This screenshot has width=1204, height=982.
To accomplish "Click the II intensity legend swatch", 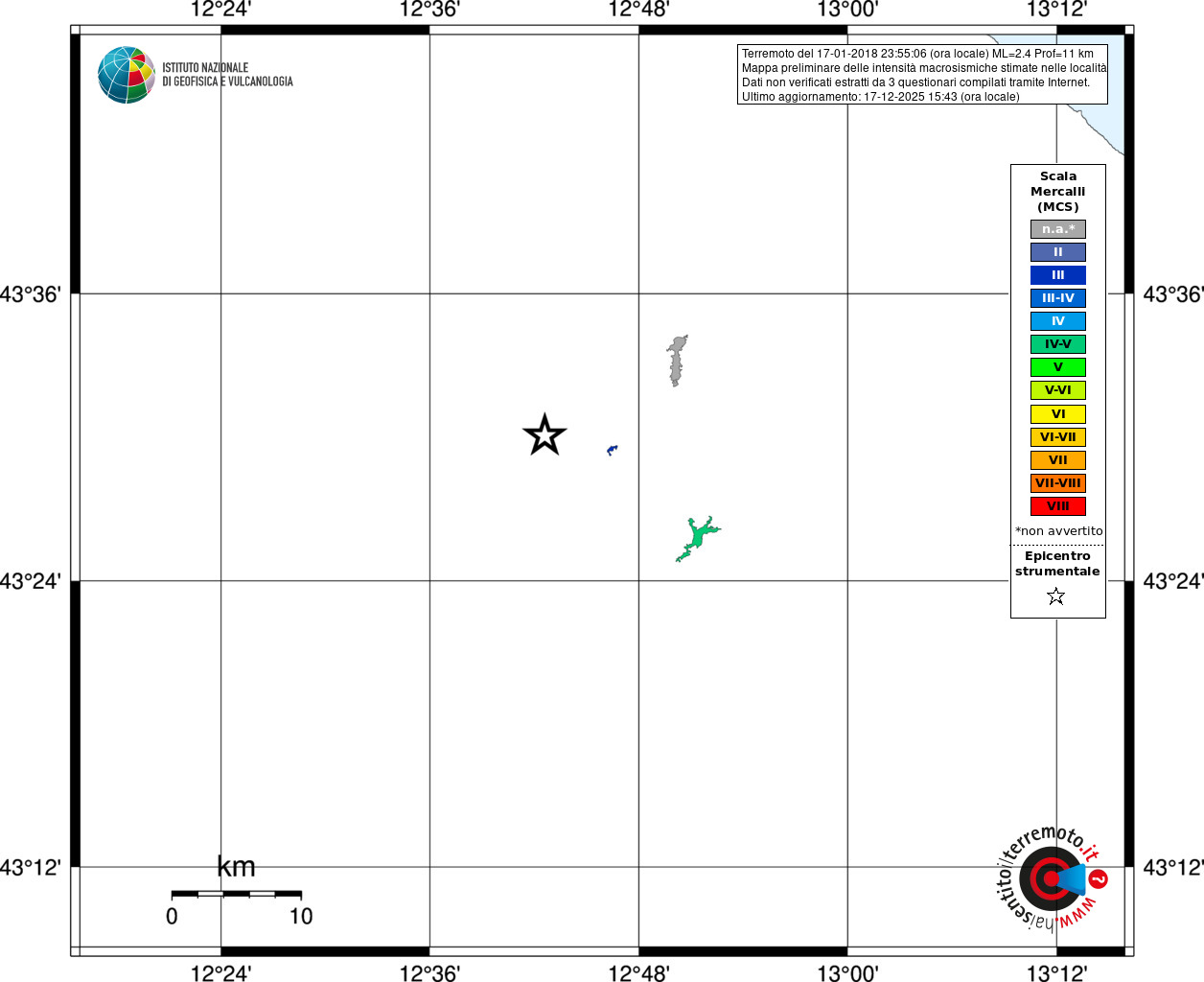I will [1058, 252].
